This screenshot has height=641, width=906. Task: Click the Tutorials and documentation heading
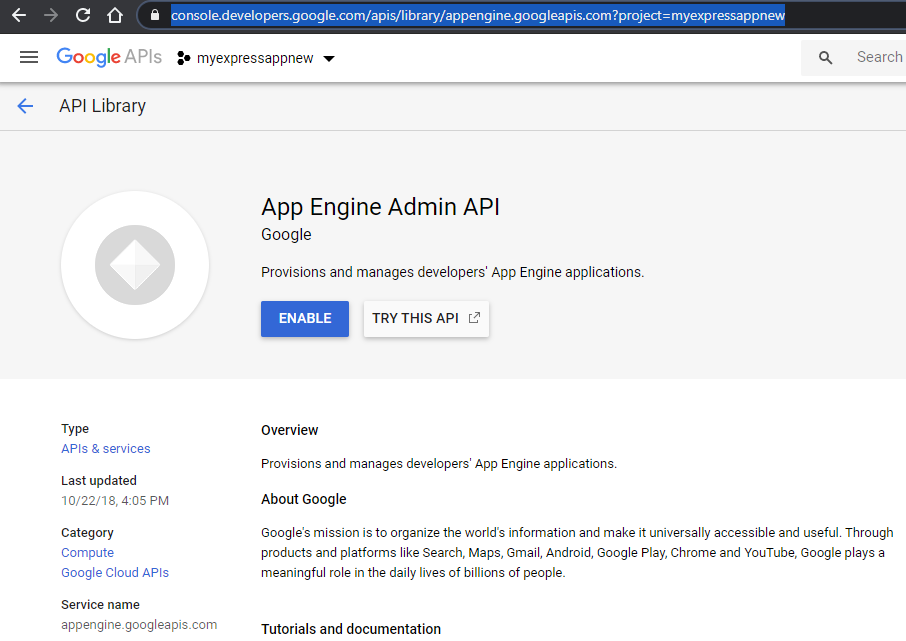tap(351, 629)
